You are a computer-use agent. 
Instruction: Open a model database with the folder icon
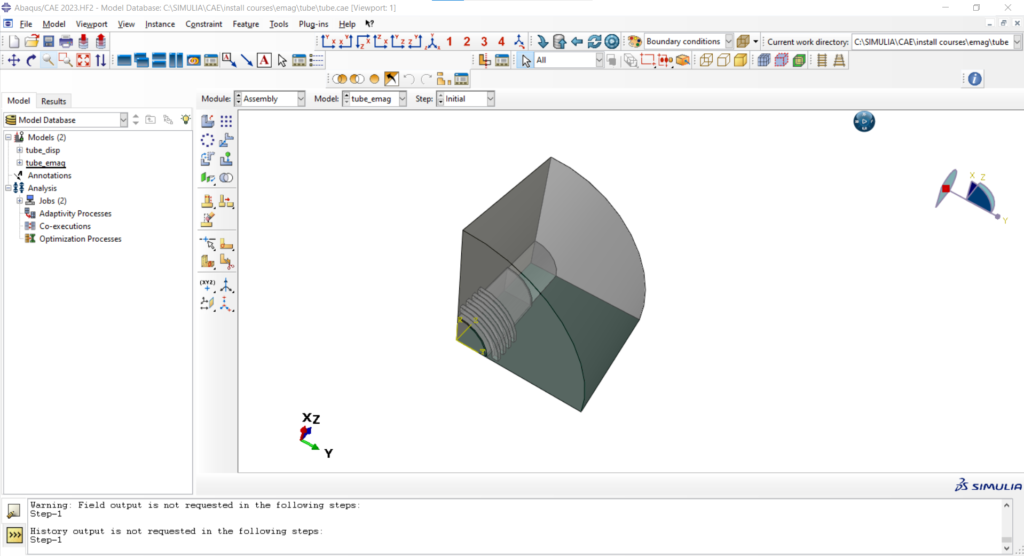[31, 42]
